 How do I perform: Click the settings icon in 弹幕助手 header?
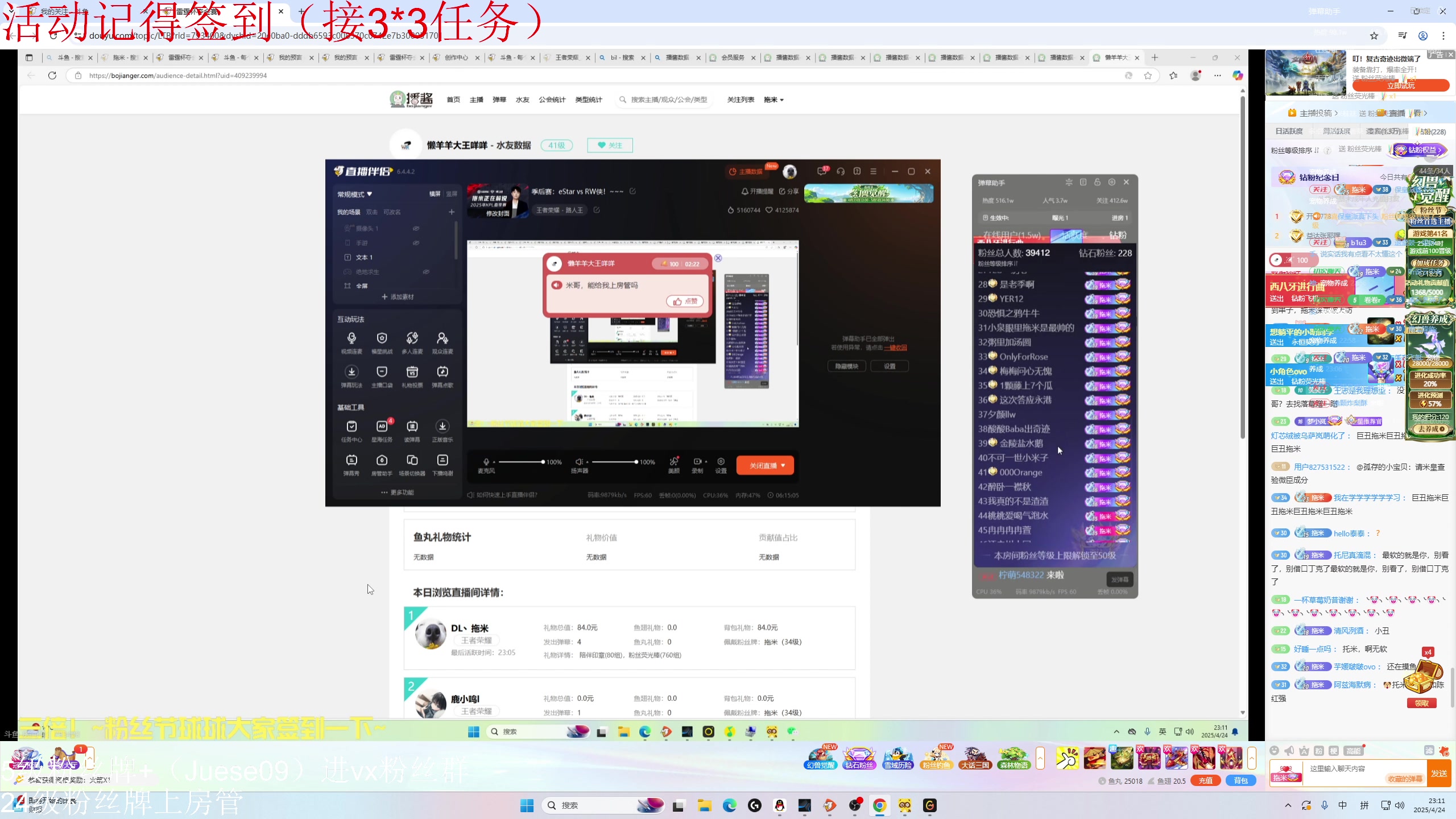(x=1112, y=182)
